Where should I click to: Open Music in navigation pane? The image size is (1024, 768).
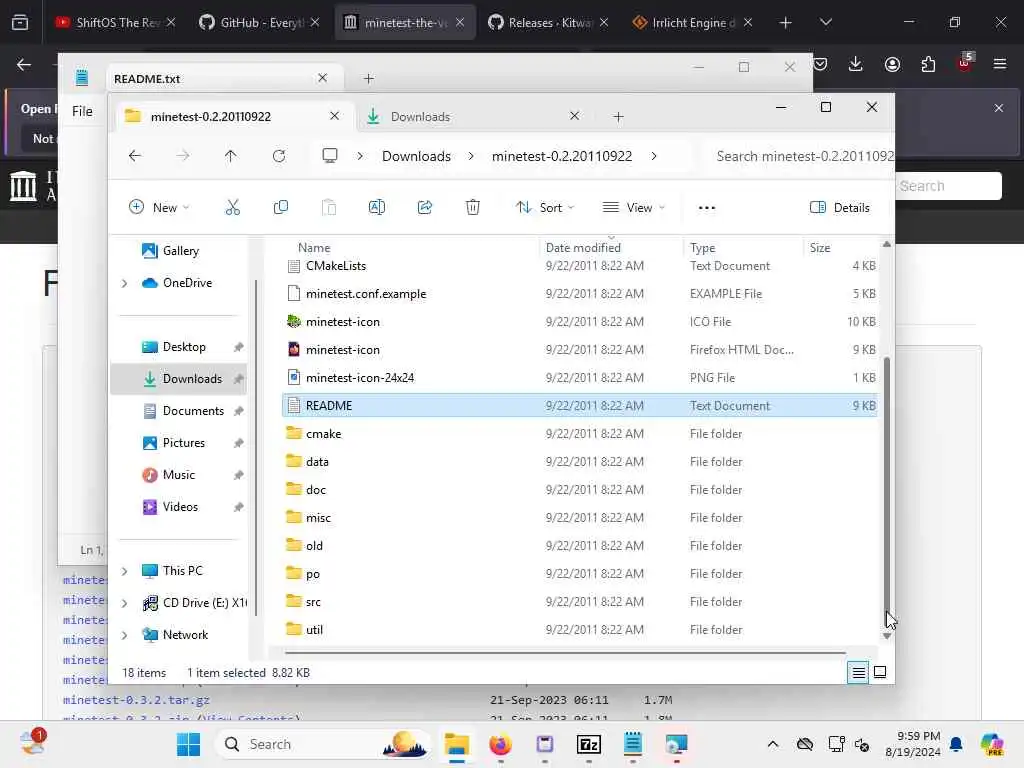(179, 475)
